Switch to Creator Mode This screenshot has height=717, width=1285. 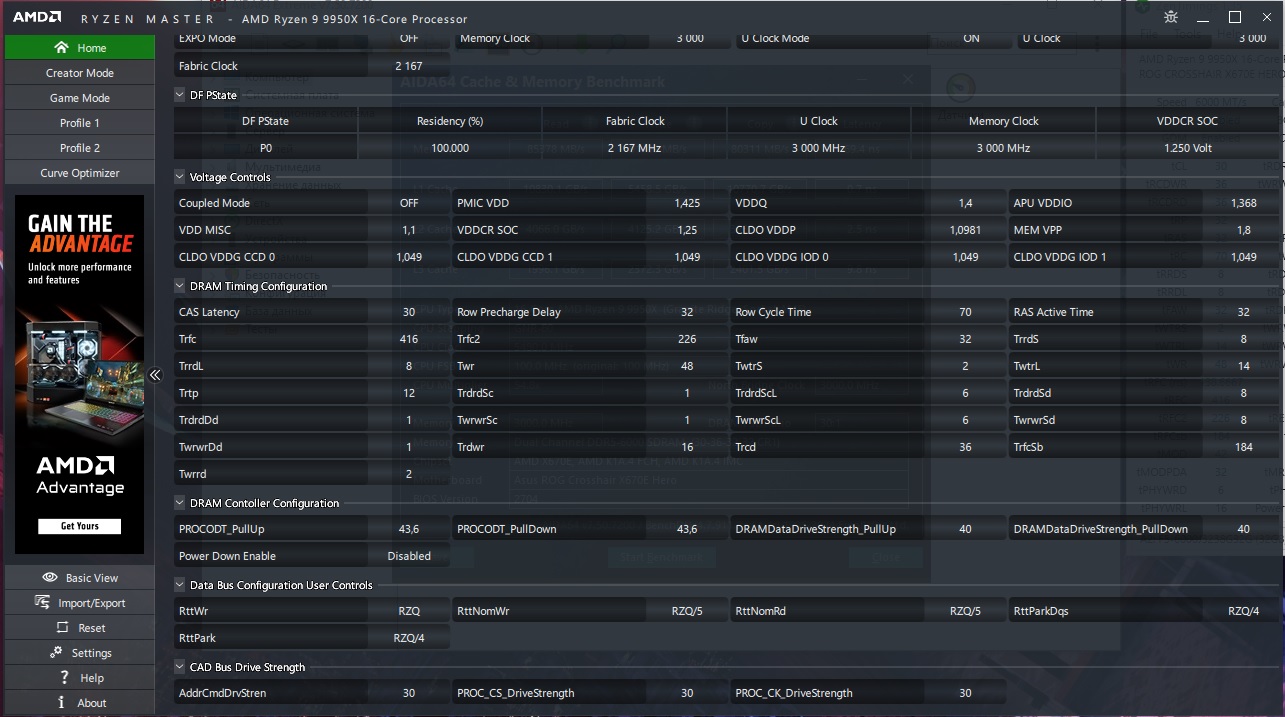[79, 73]
